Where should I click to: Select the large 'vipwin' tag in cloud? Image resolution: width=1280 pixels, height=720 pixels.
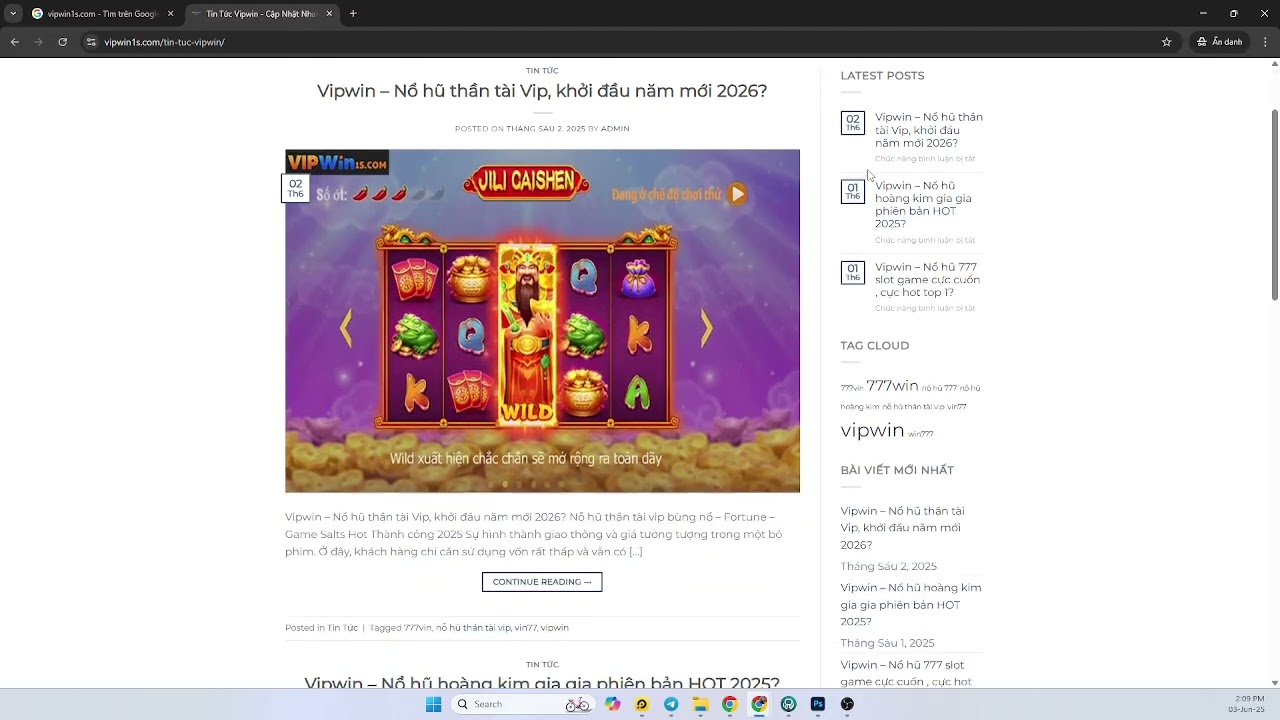point(872,430)
